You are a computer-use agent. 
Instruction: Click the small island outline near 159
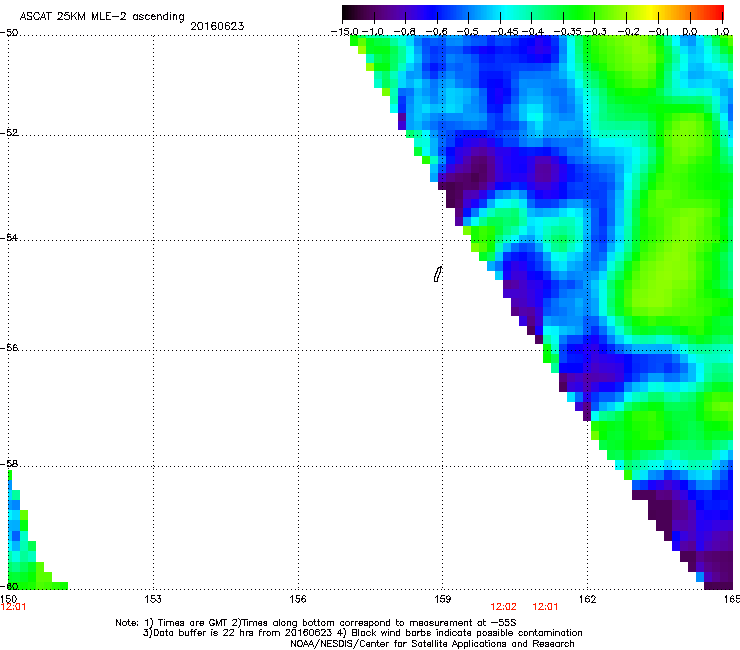click(438, 274)
